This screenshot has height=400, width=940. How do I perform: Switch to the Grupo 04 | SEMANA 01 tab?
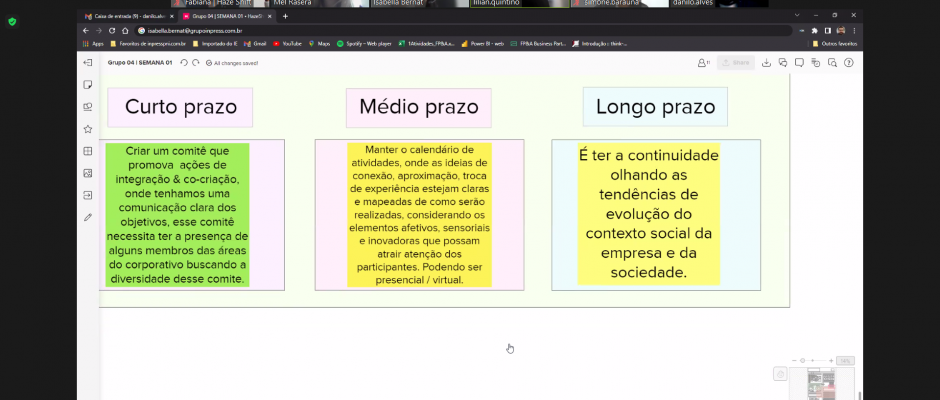(225, 16)
